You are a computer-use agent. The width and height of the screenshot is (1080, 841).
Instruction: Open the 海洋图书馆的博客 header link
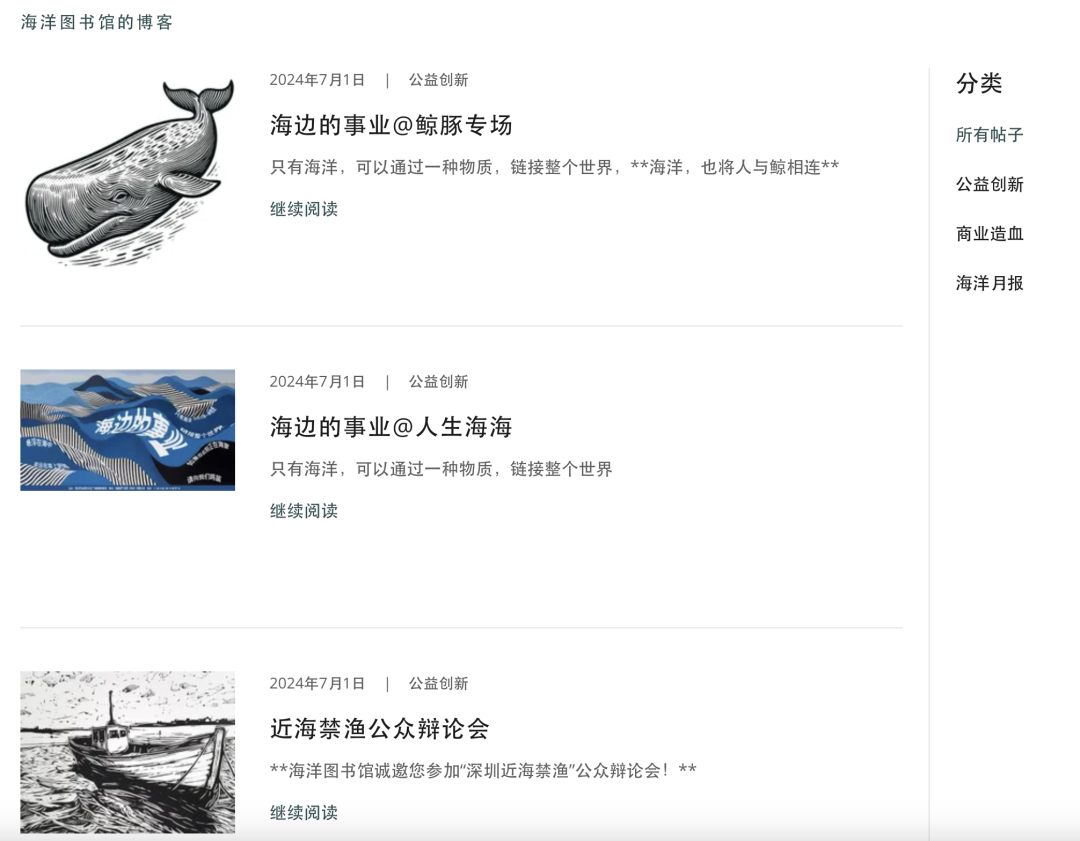point(96,22)
